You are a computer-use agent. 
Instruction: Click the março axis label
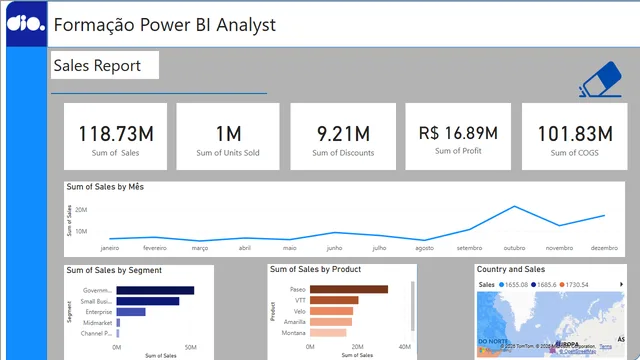pos(200,248)
